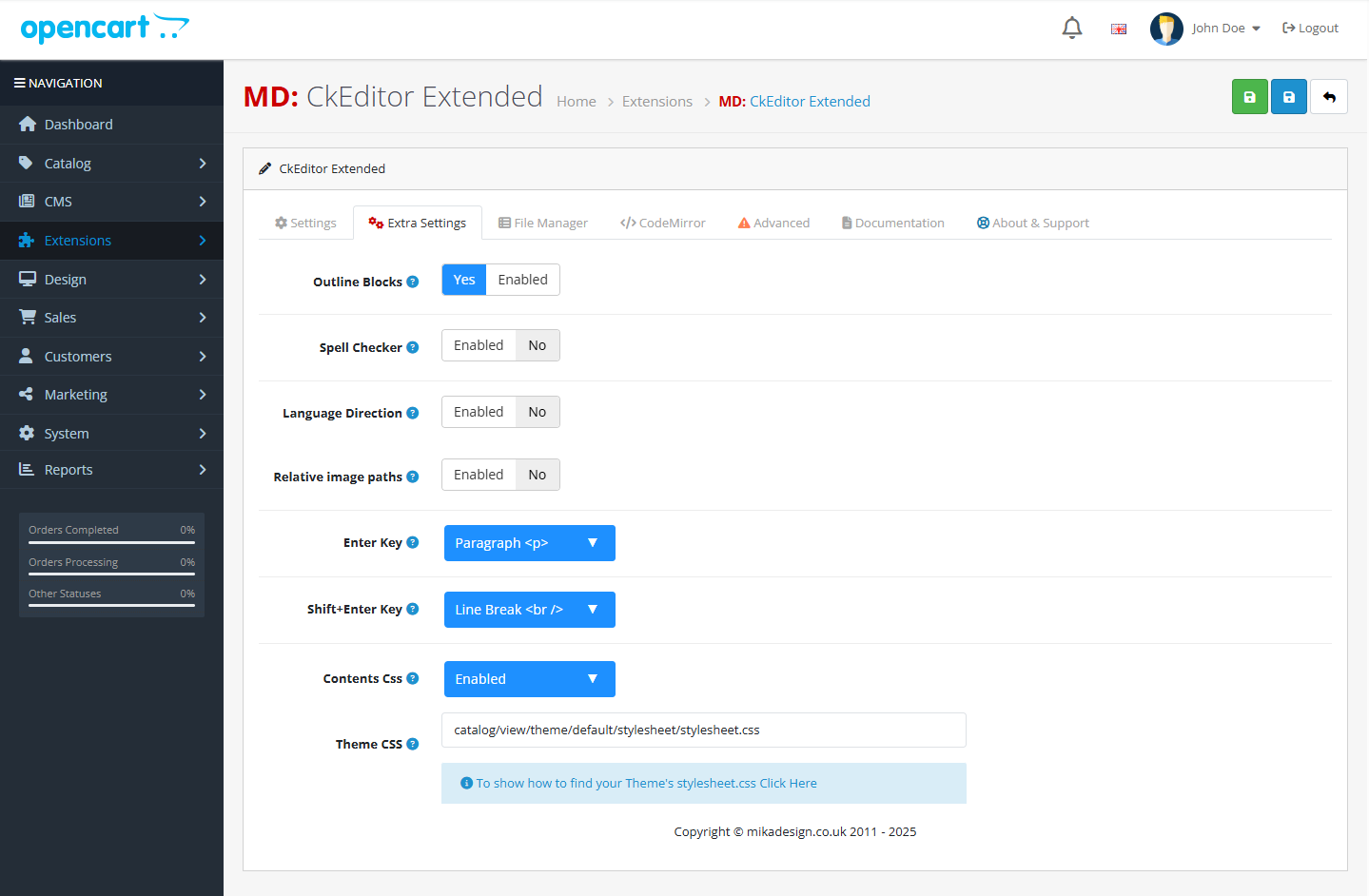Click the Contents Css help icon
Viewport: 1369px width, 896px height.
[x=413, y=678]
